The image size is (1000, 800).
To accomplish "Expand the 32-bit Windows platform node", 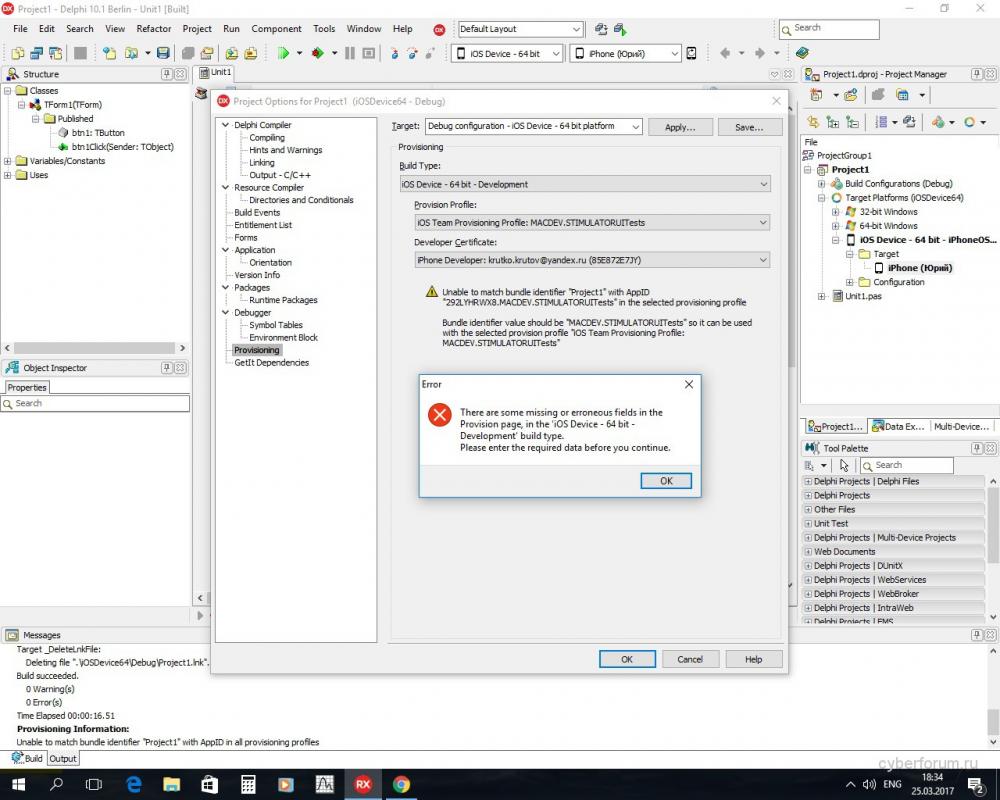I will pyautogui.click(x=835, y=212).
